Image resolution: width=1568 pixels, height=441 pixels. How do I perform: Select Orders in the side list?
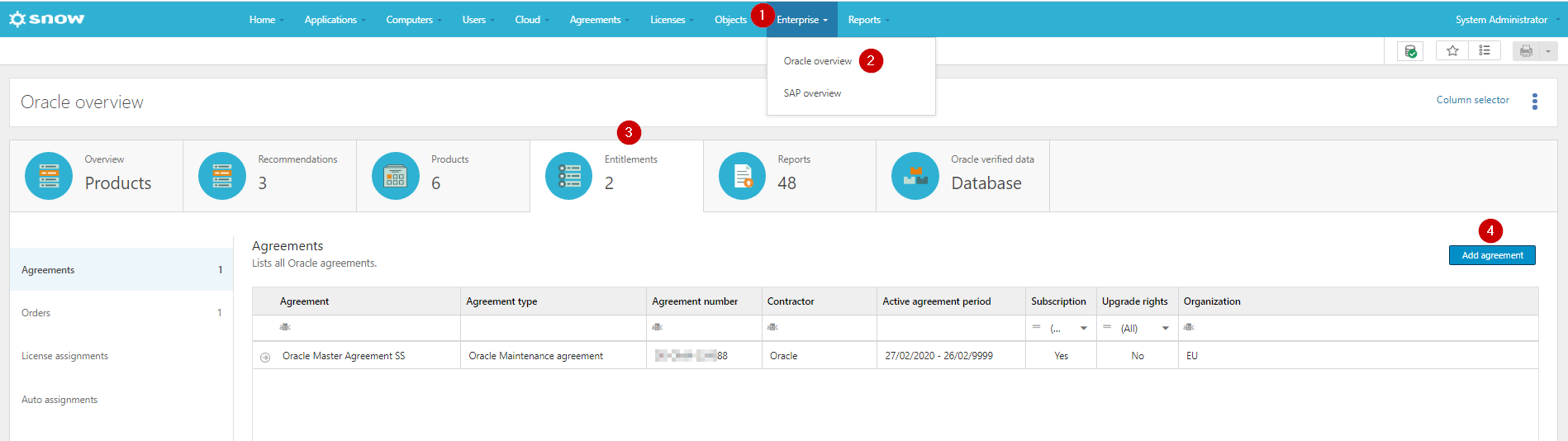pos(121,313)
